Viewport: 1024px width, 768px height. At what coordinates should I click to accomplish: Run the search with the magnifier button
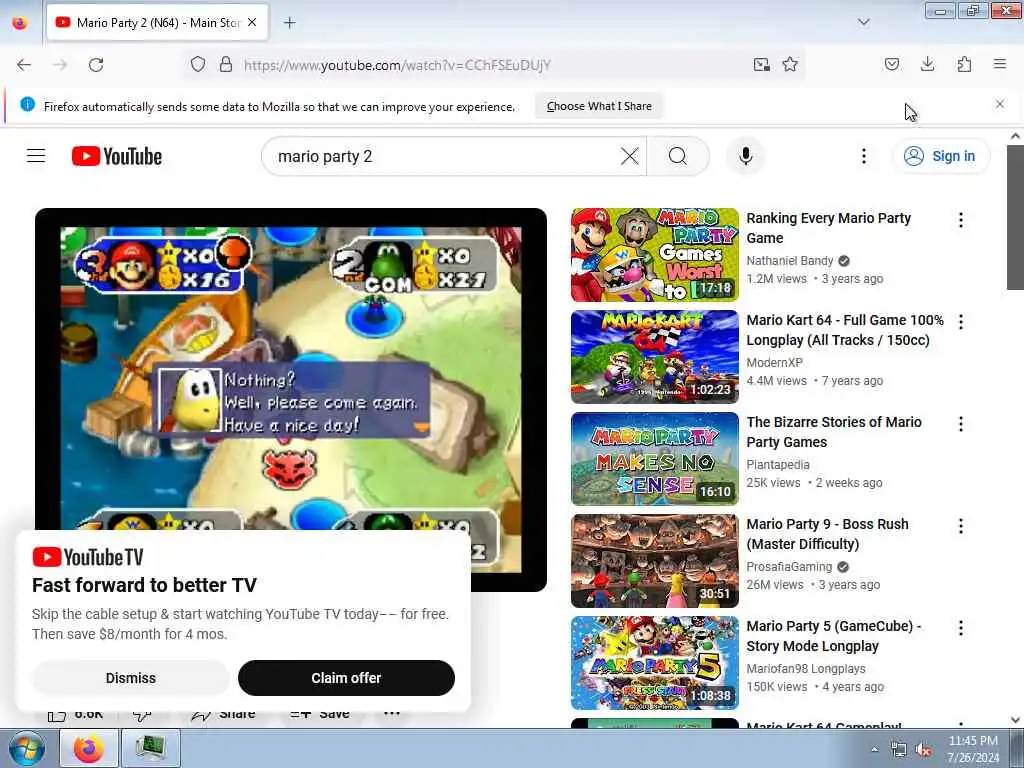678,156
